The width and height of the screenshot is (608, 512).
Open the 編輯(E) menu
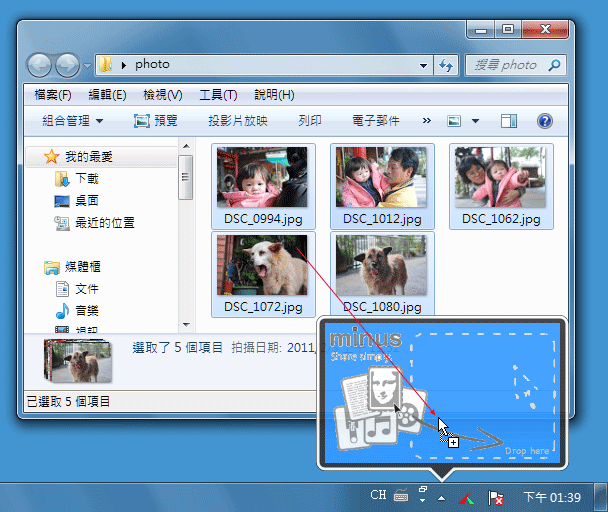coord(107,94)
